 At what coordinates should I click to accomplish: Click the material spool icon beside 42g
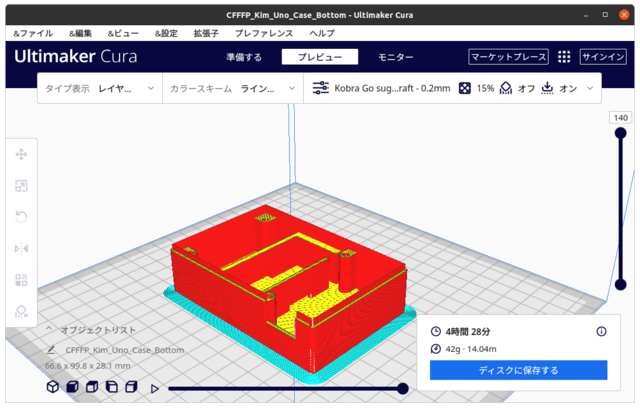pos(436,349)
